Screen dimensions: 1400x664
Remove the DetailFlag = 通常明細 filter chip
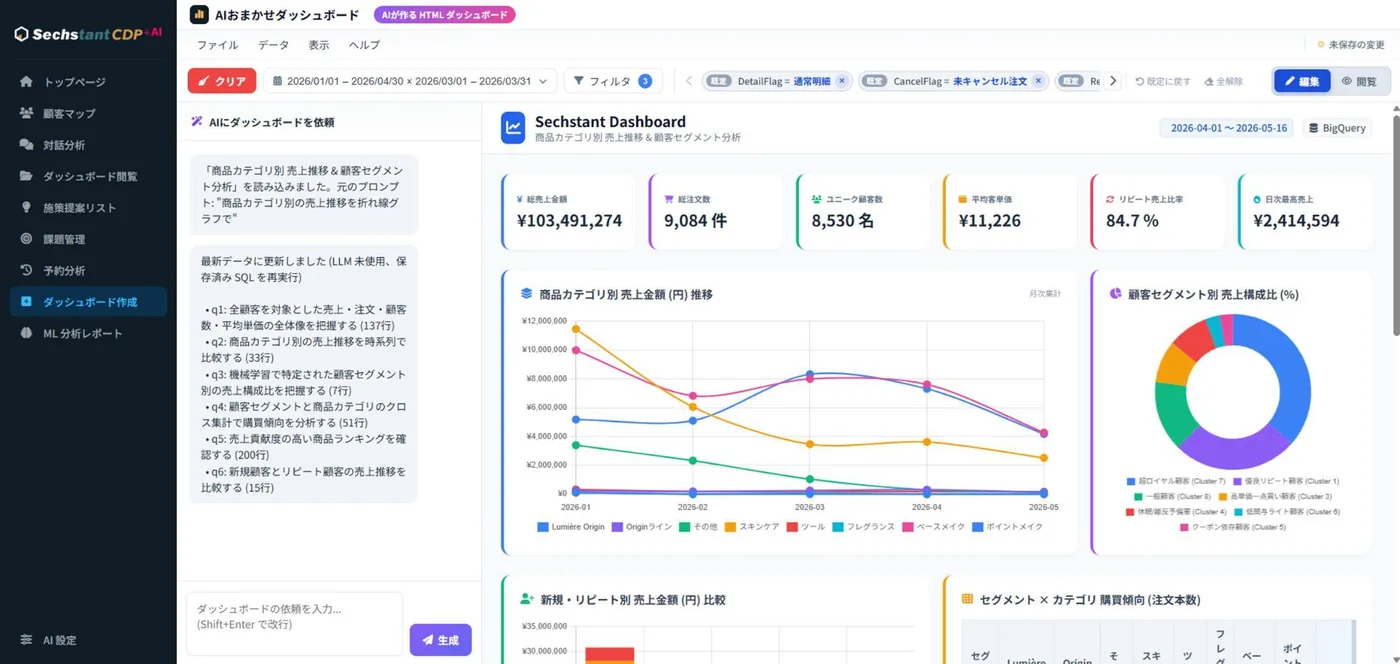coord(841,81)
